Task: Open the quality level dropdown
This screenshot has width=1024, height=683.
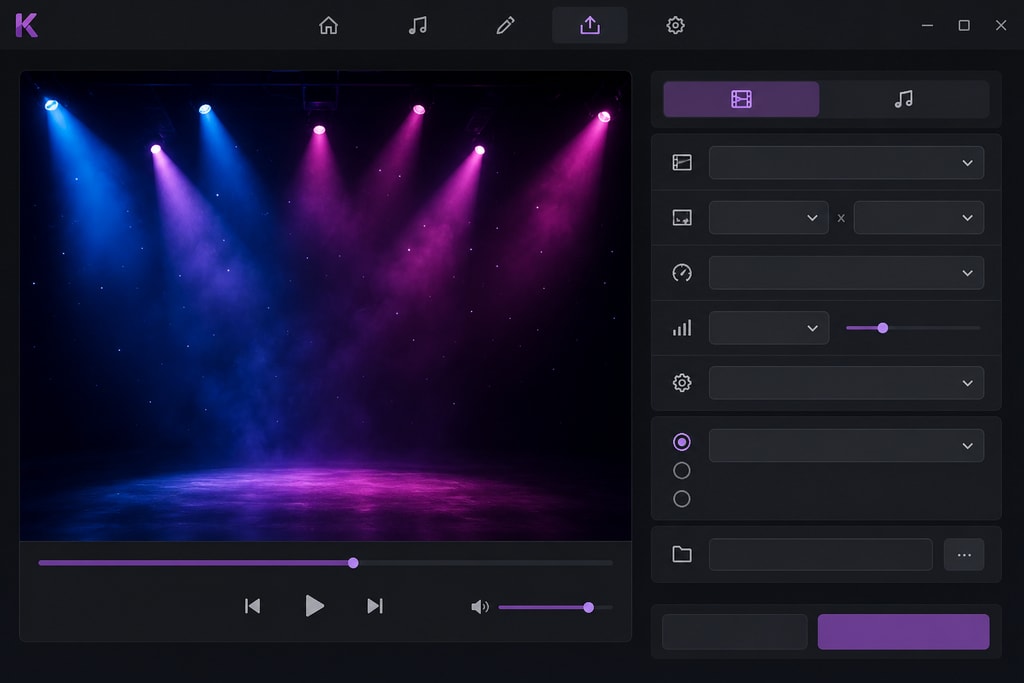Action: [769, 328]
